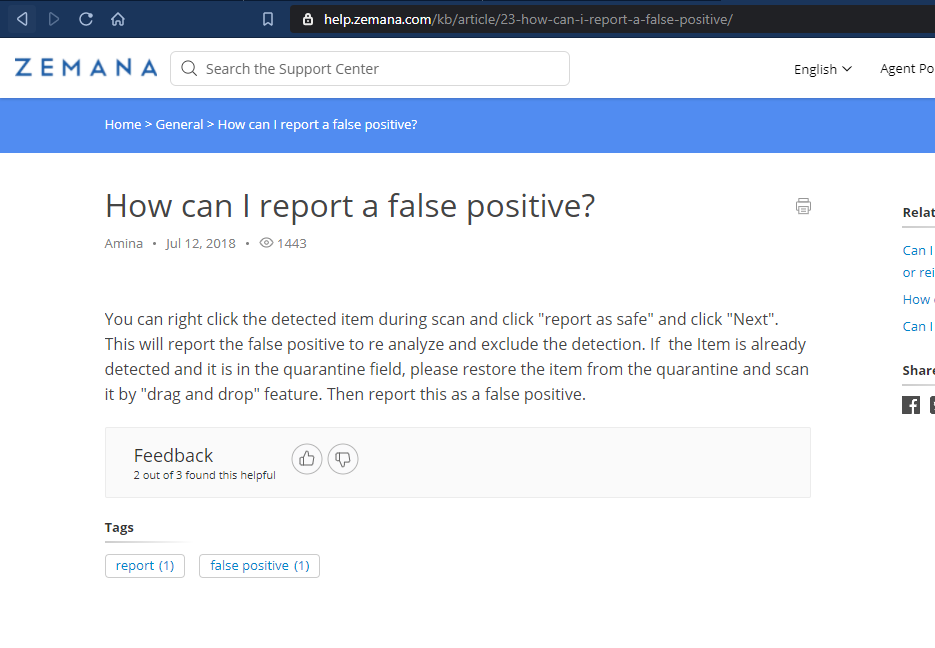
Task: Bookmark this page icon in address bar
Action: [267, 19]
